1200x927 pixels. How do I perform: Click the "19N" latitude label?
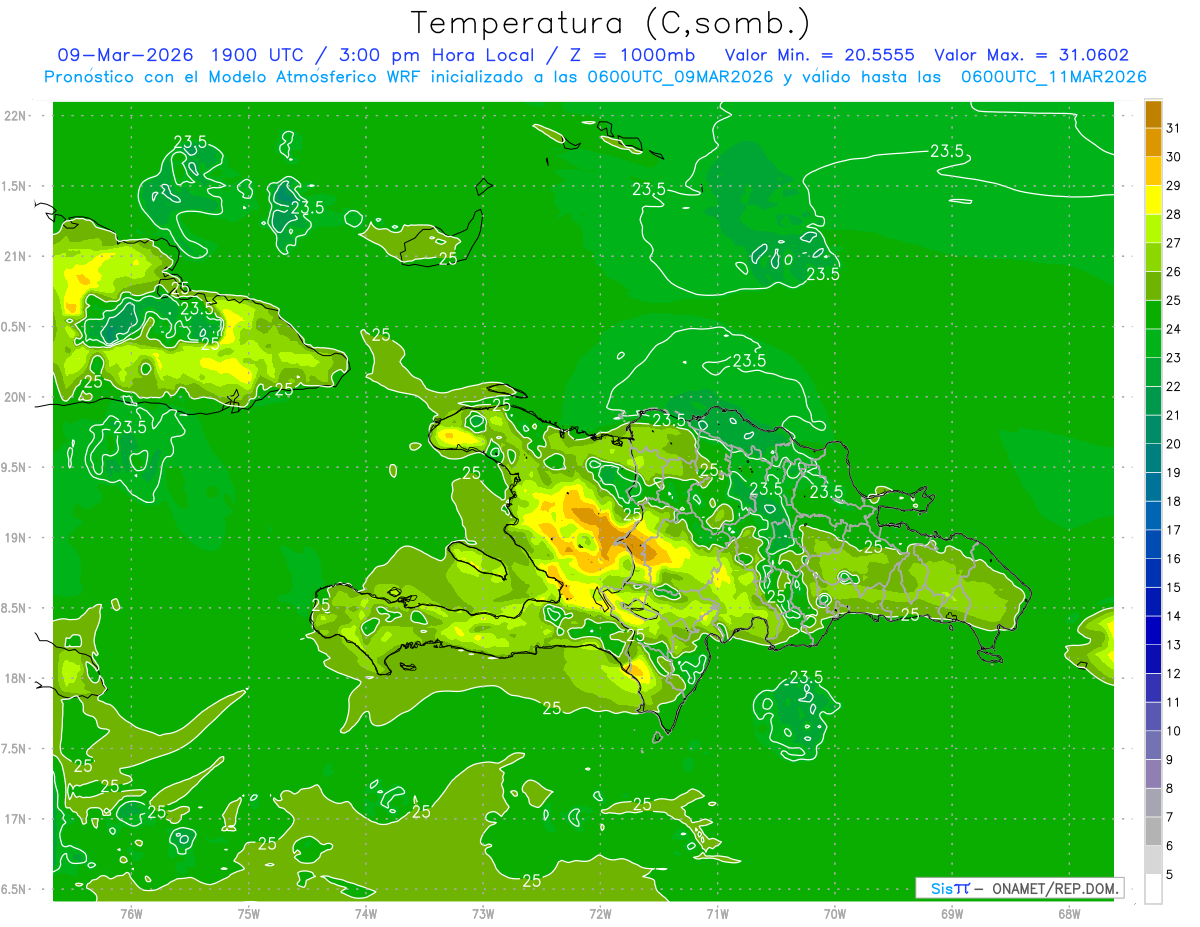coord(16,537)
